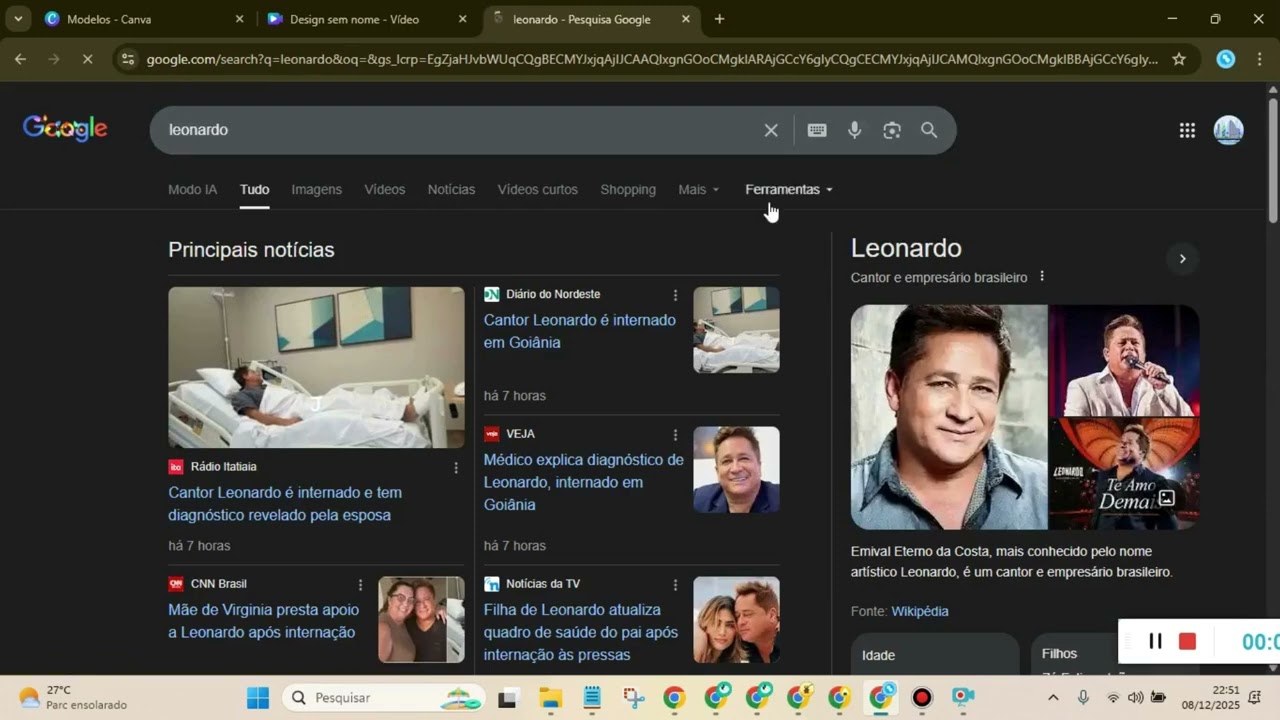Open the Google apps grid
The width and height of the screenshot is (1280, 720).
(1187, 130)
